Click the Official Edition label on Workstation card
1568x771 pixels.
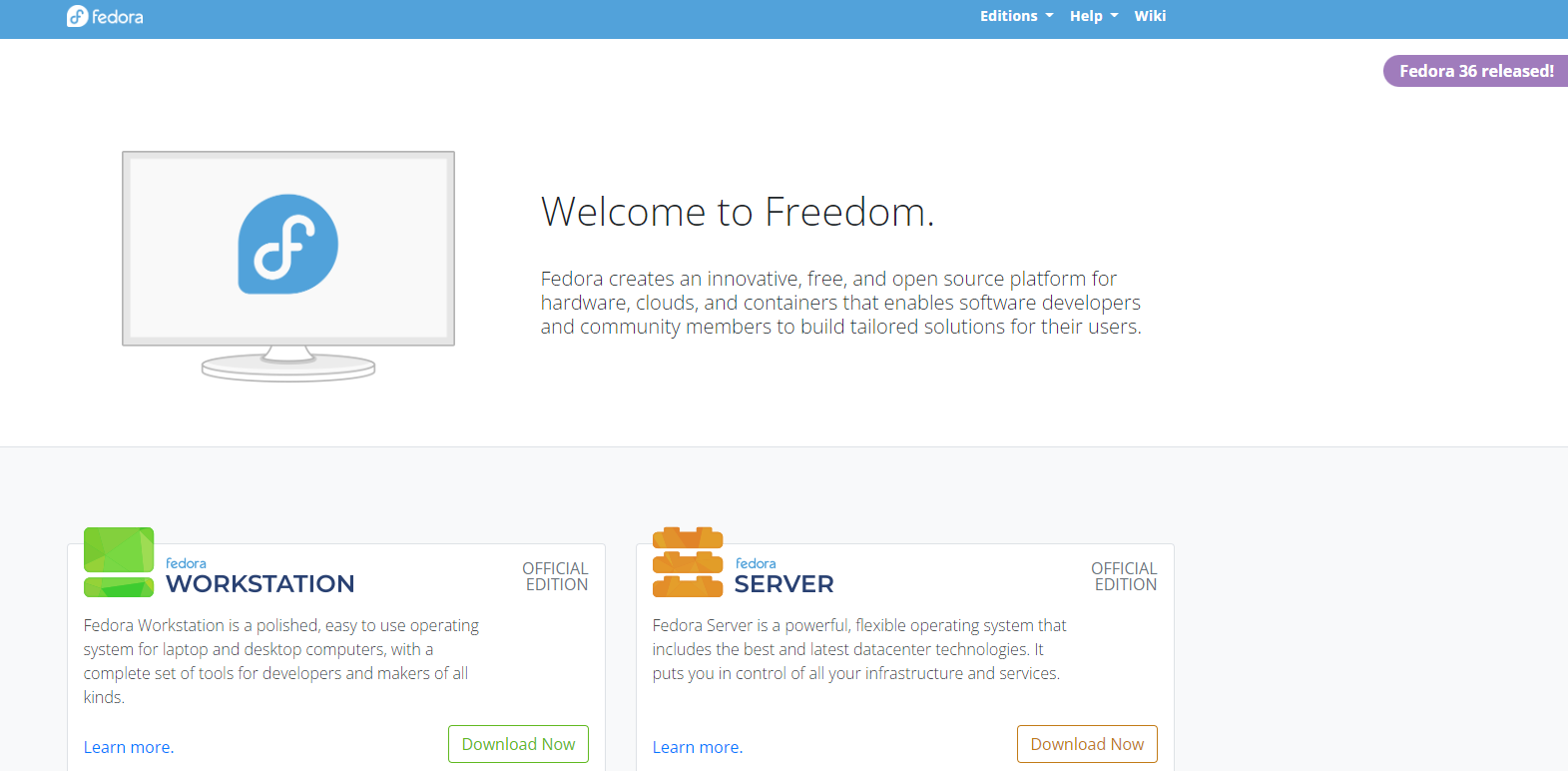pyautogui.click(x=555, y=576)
